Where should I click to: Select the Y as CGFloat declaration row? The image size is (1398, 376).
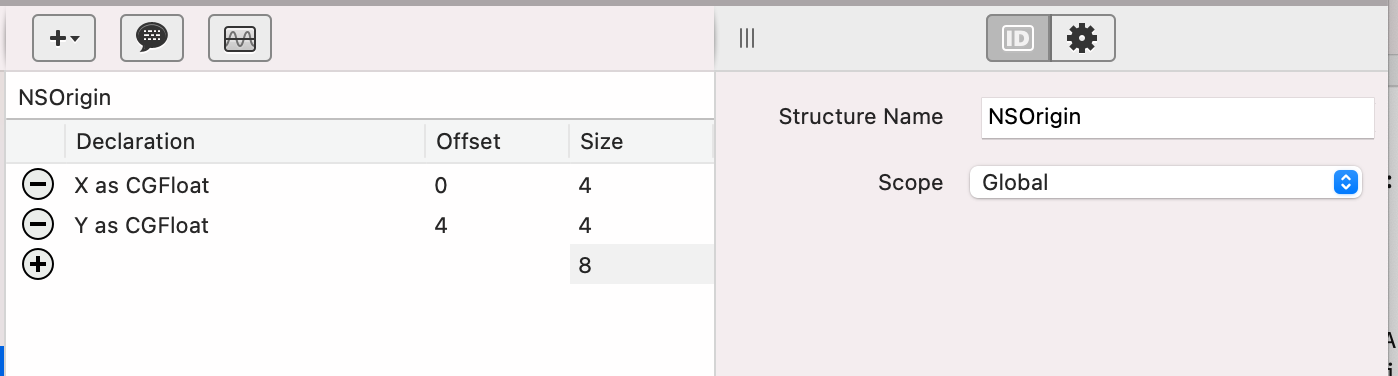(359, 225)
